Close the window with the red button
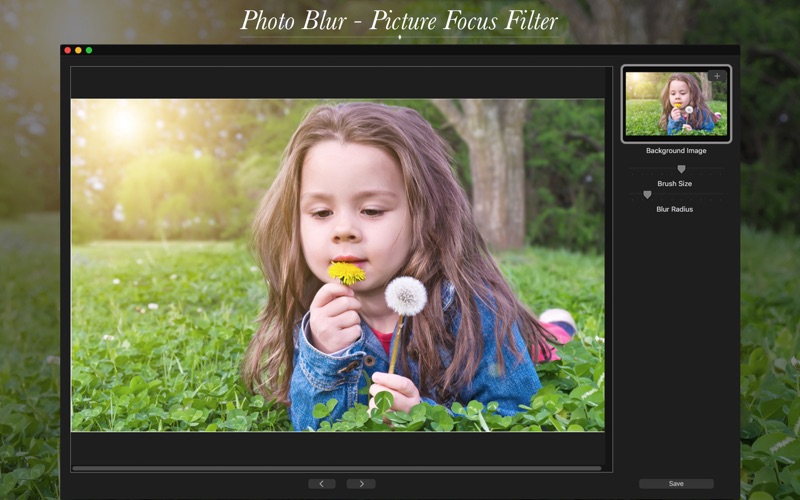 click(67, 50)
